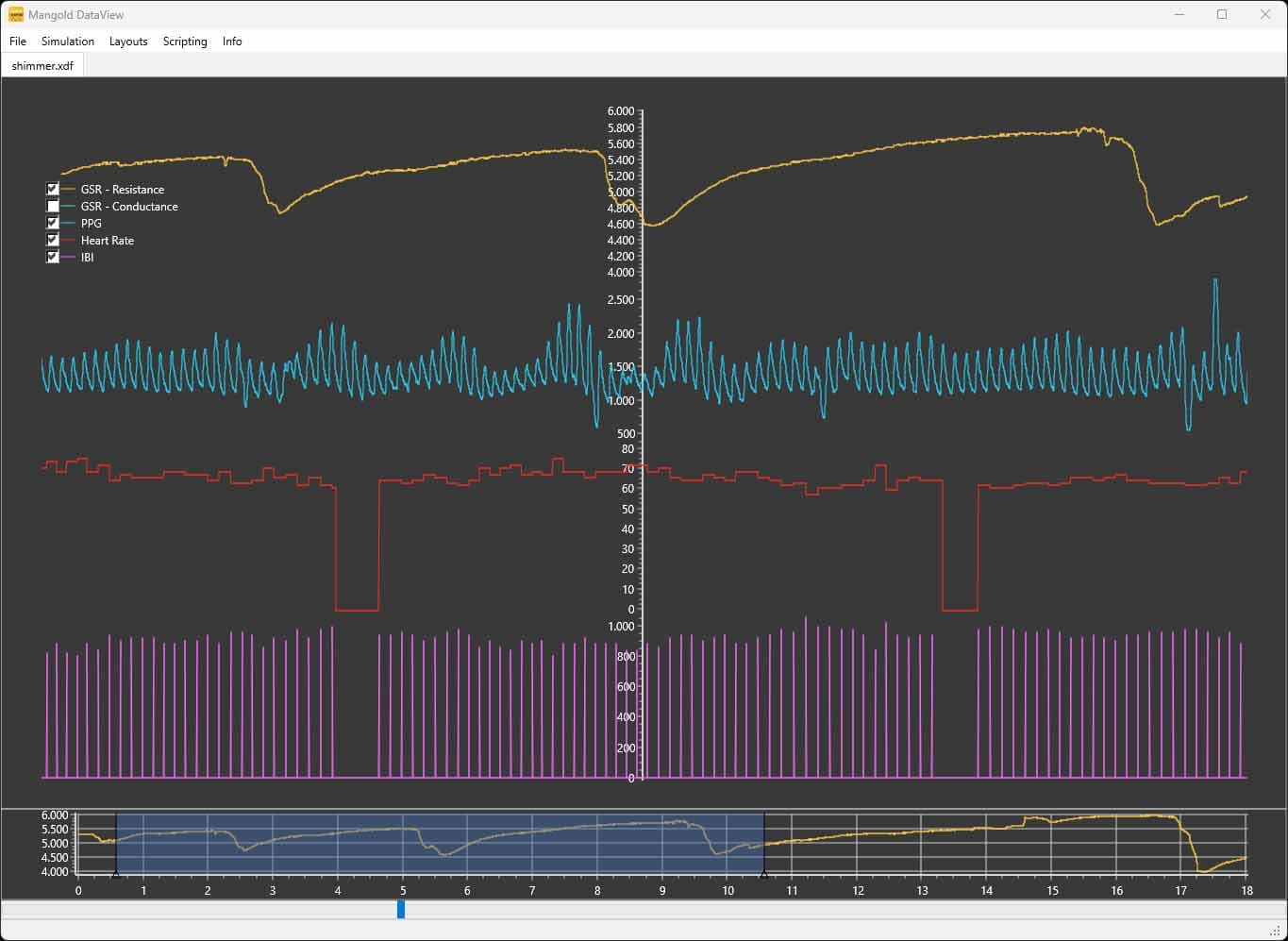
Task: Enable the GSR - Conductance checkbox
Action: [53, 207]
